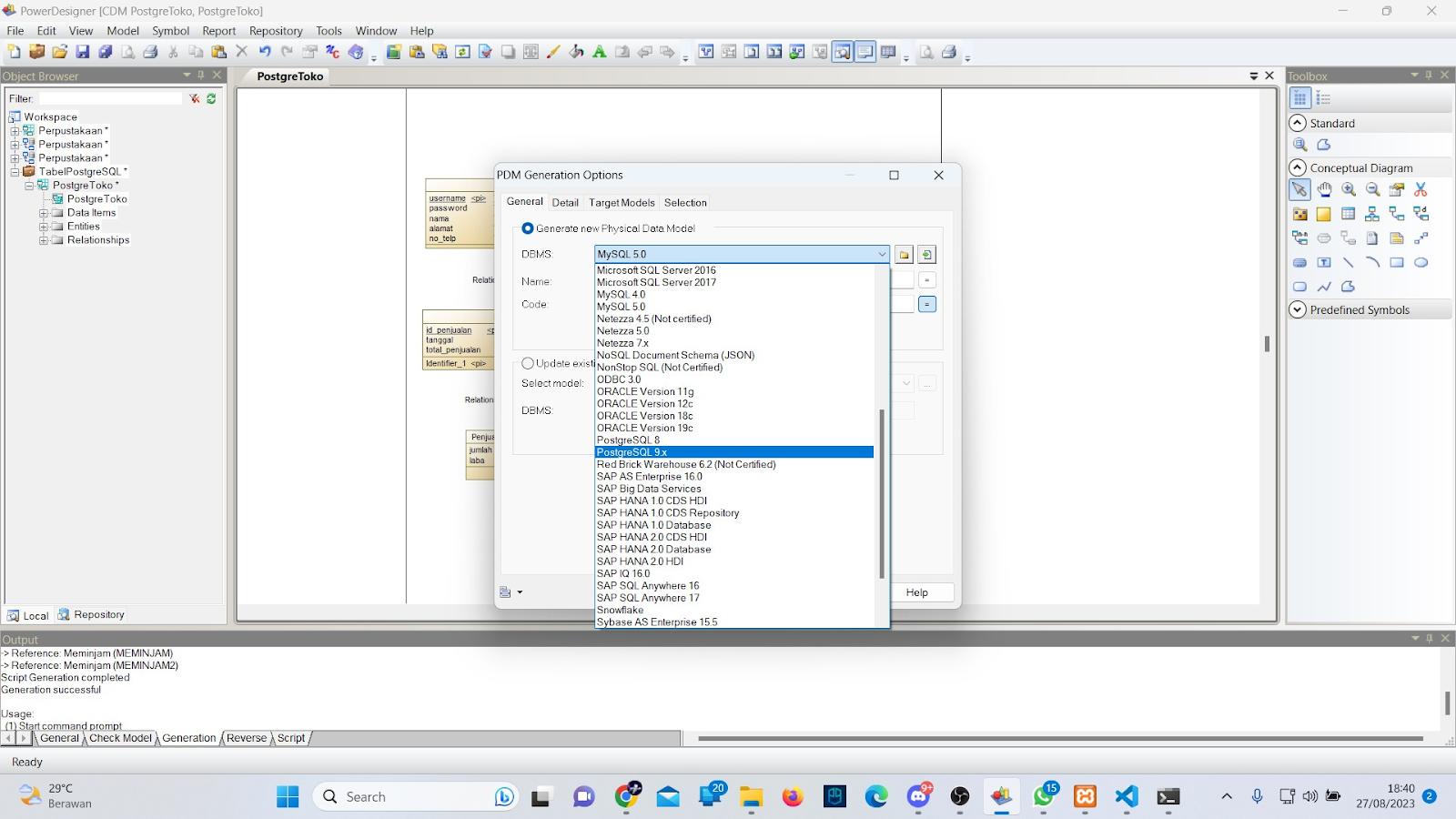
Task: Open the Reverse output tab
Action: click(247, 738)
